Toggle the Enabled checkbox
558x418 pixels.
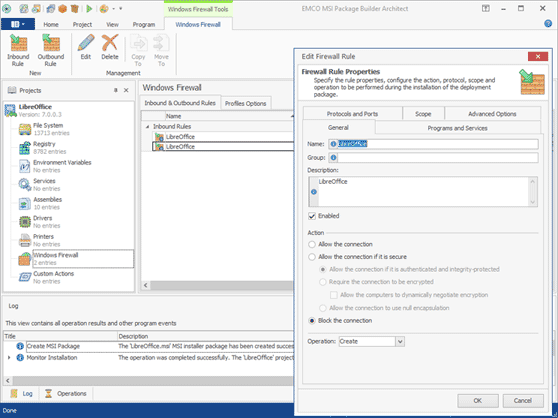pos(312,216)
